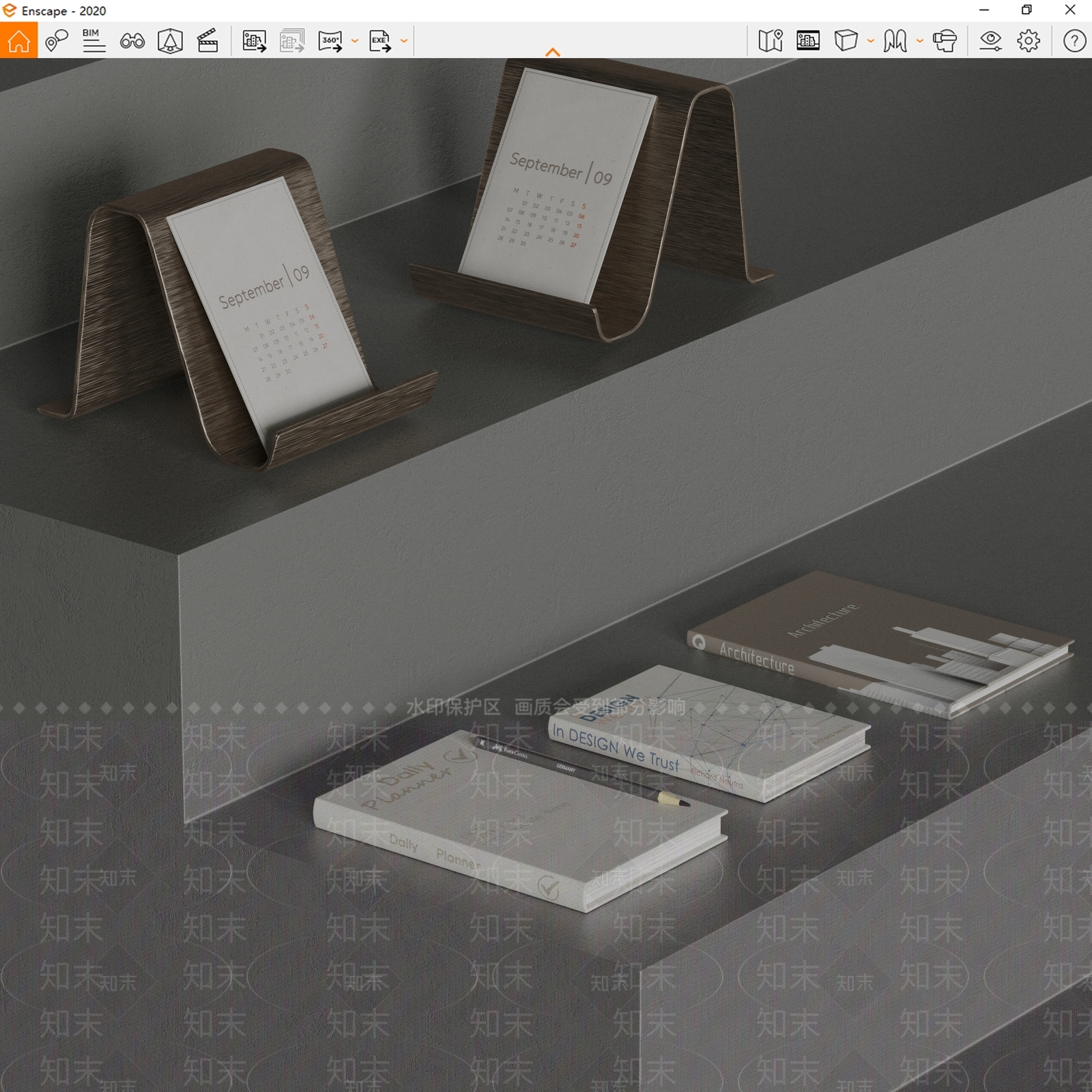This screenshot has height=1092, width=1092.
Task: Click the Screenshot export icon
Action: [254, 41]
